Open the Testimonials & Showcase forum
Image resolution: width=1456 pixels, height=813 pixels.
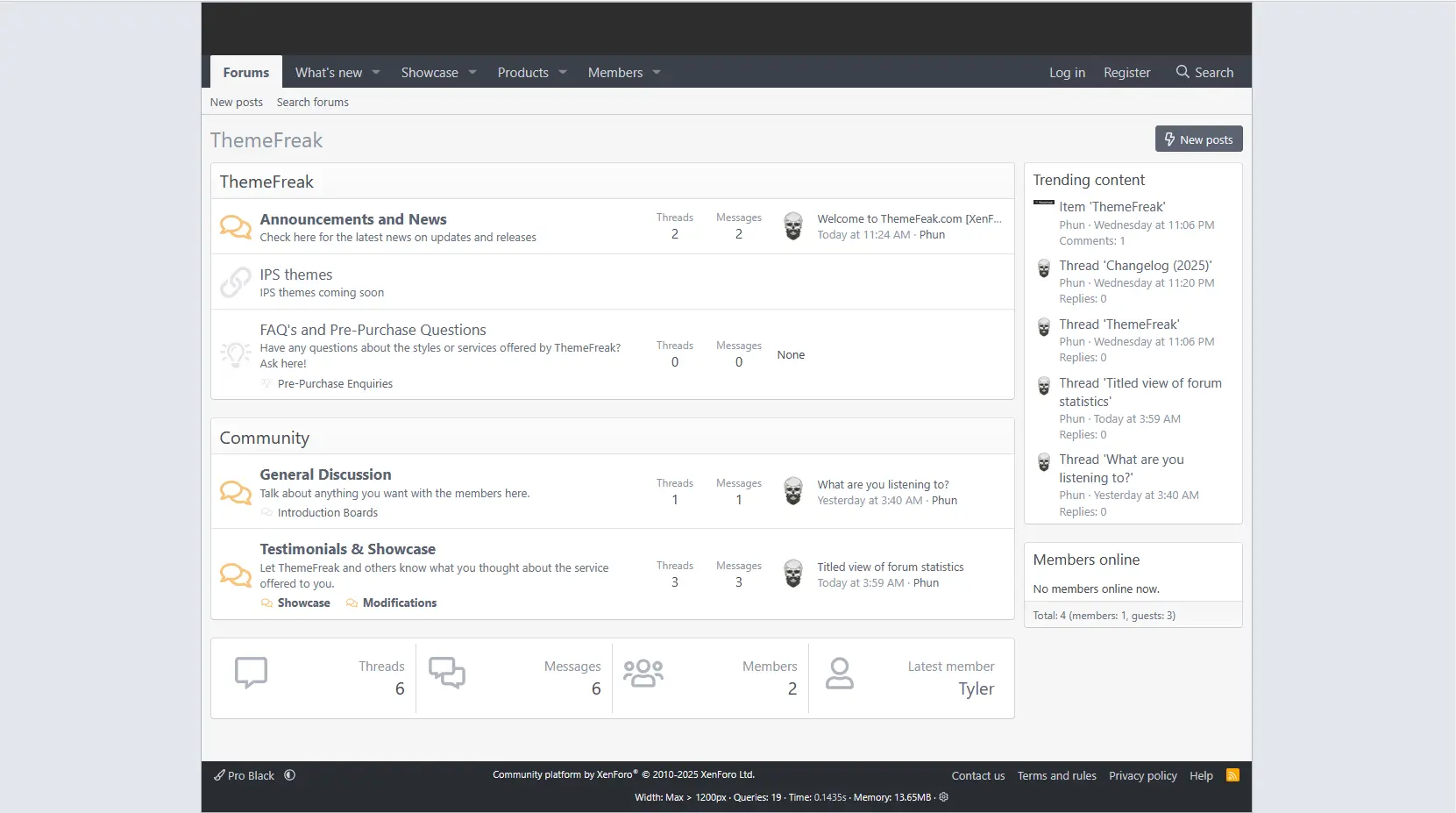coord(347,549)
